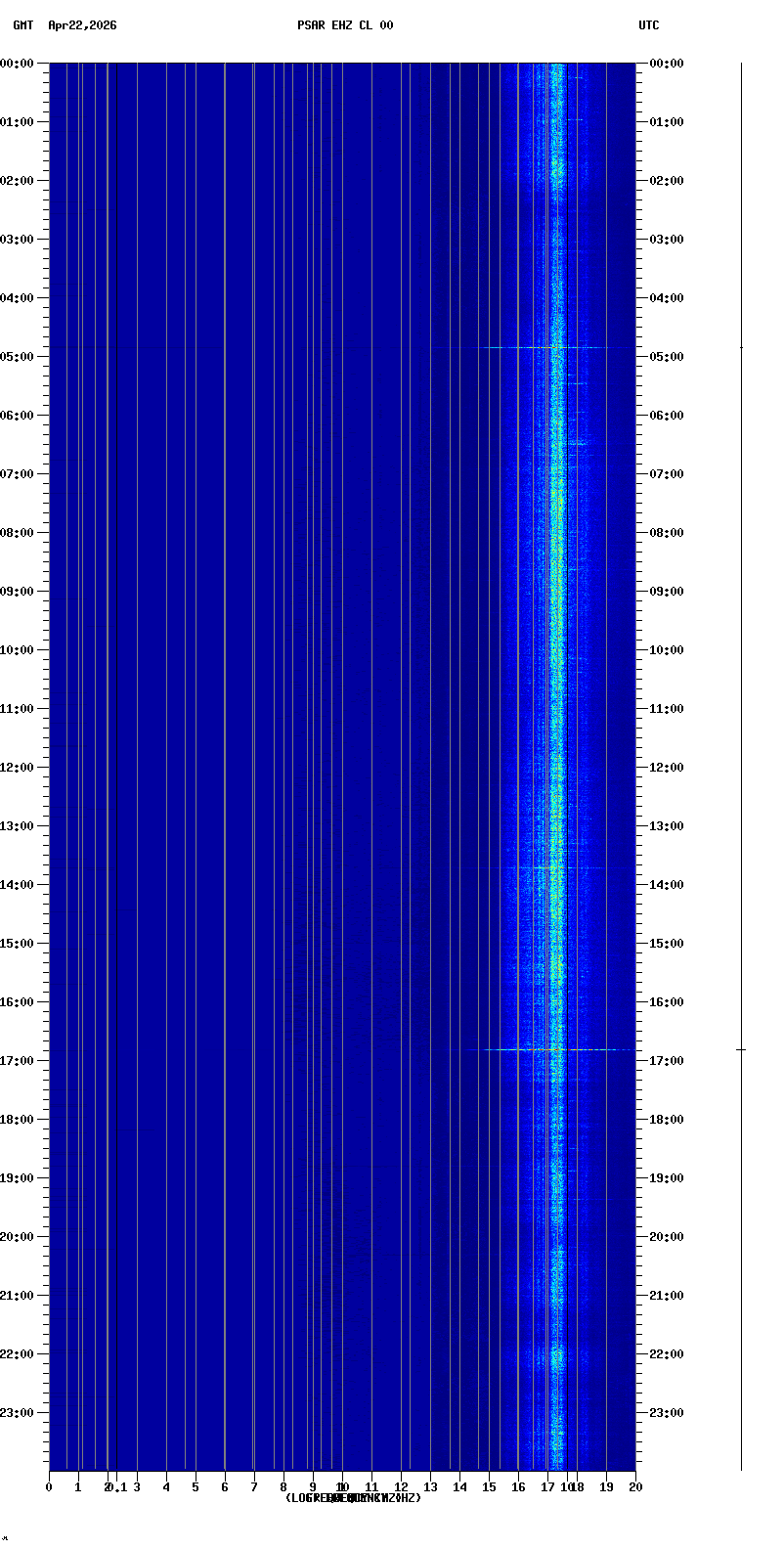Select the PSAR EHZ CL 00 title
Viewport: 784px width, 1549px height.
tap(345, 25)
